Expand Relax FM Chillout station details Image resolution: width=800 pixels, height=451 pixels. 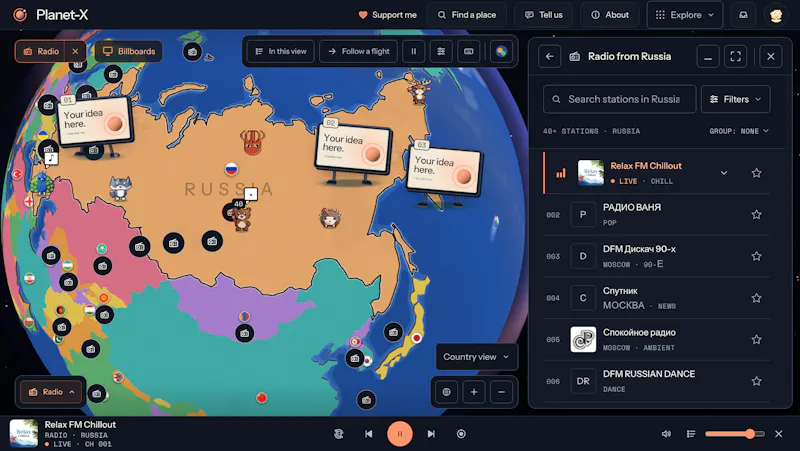coord(724,173)
